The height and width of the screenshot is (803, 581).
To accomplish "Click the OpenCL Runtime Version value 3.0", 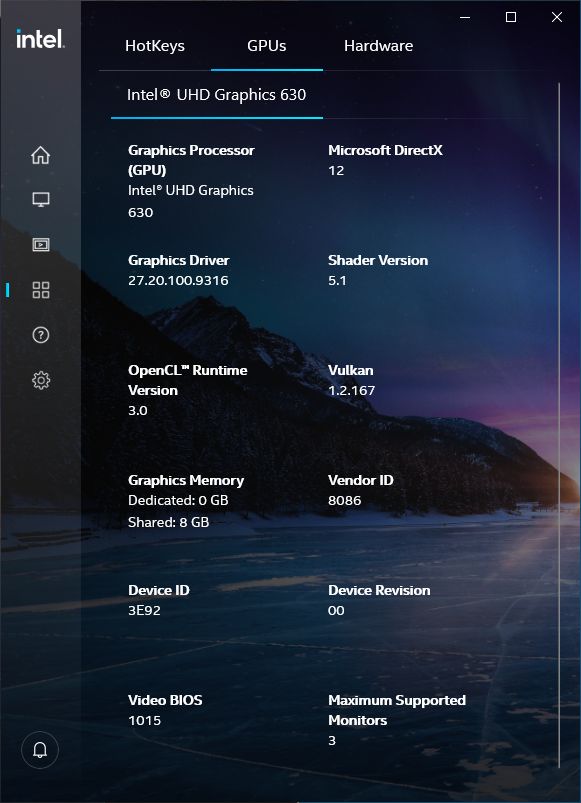I will 138,411.
